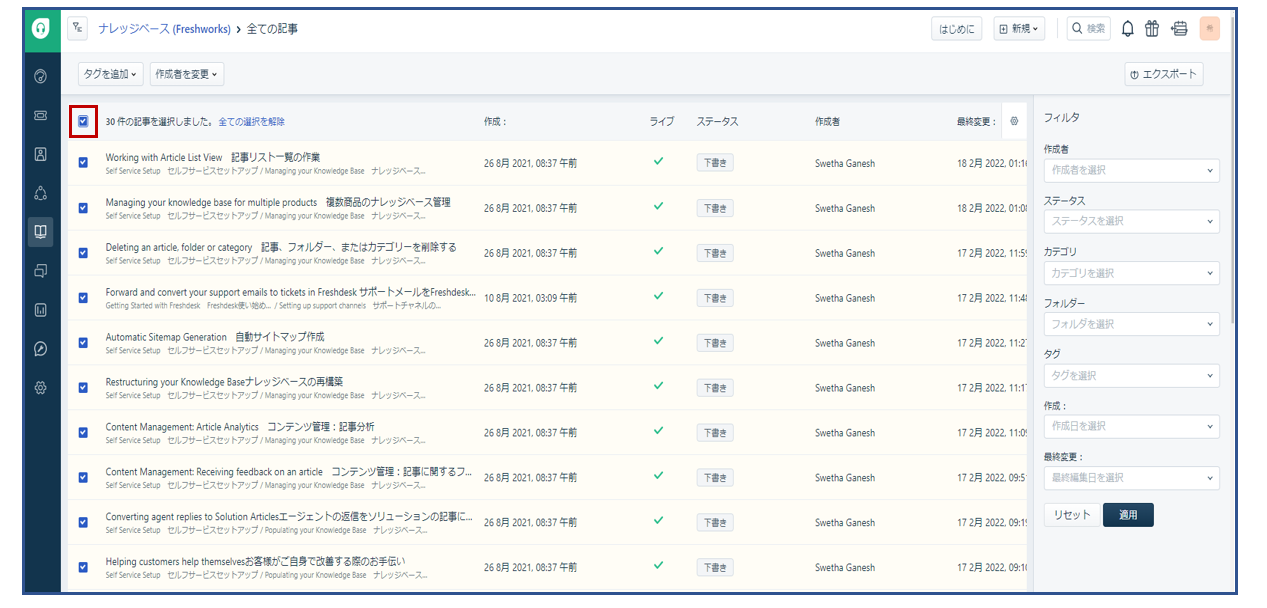Open article Deleting an article, folder or category
1267x608 pixels.
281,247
